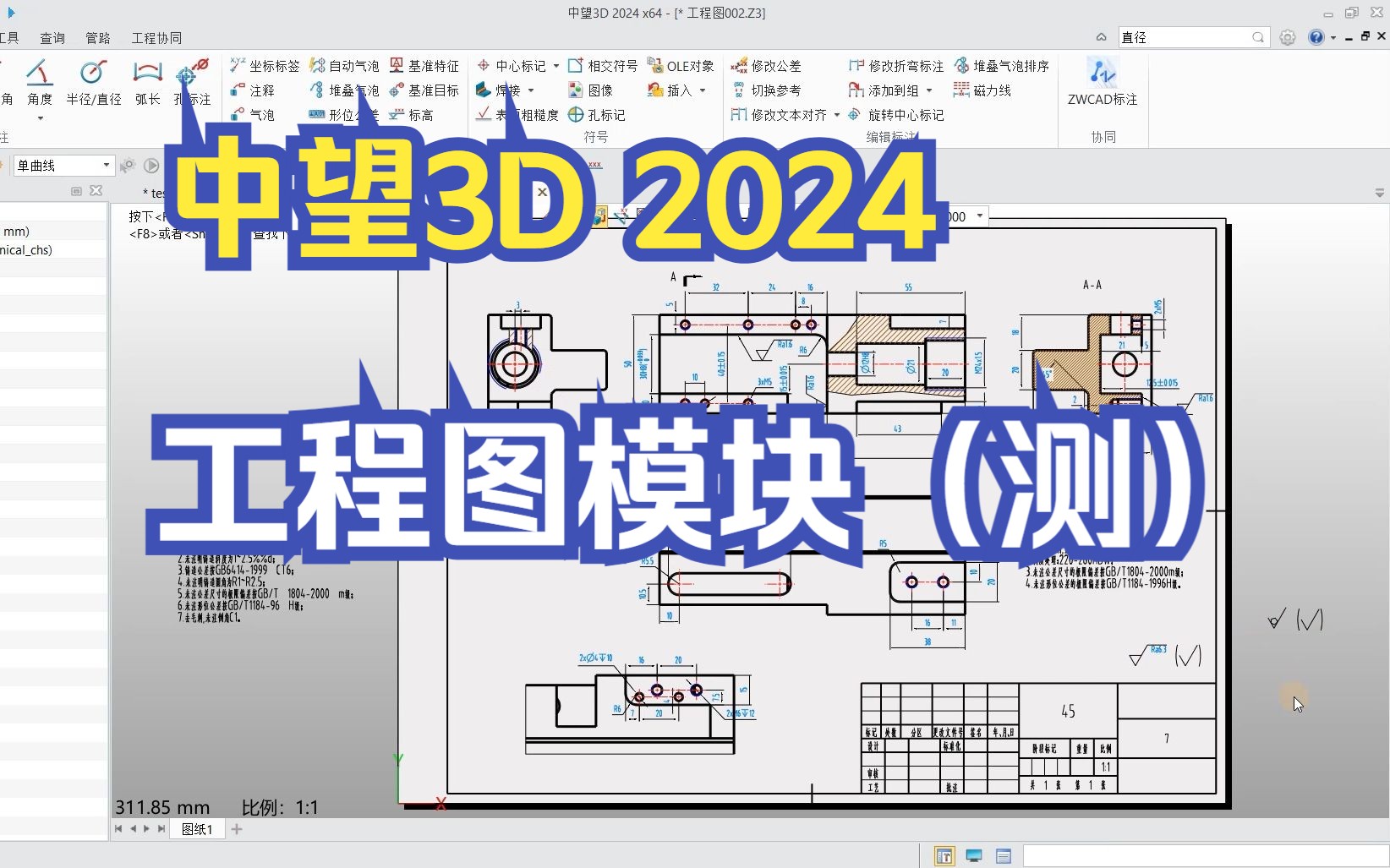This screenshot has width=1390, height=868.
Task: Pick the 坐标标签 coordinate label tool
Action: (x=265, y=66)
